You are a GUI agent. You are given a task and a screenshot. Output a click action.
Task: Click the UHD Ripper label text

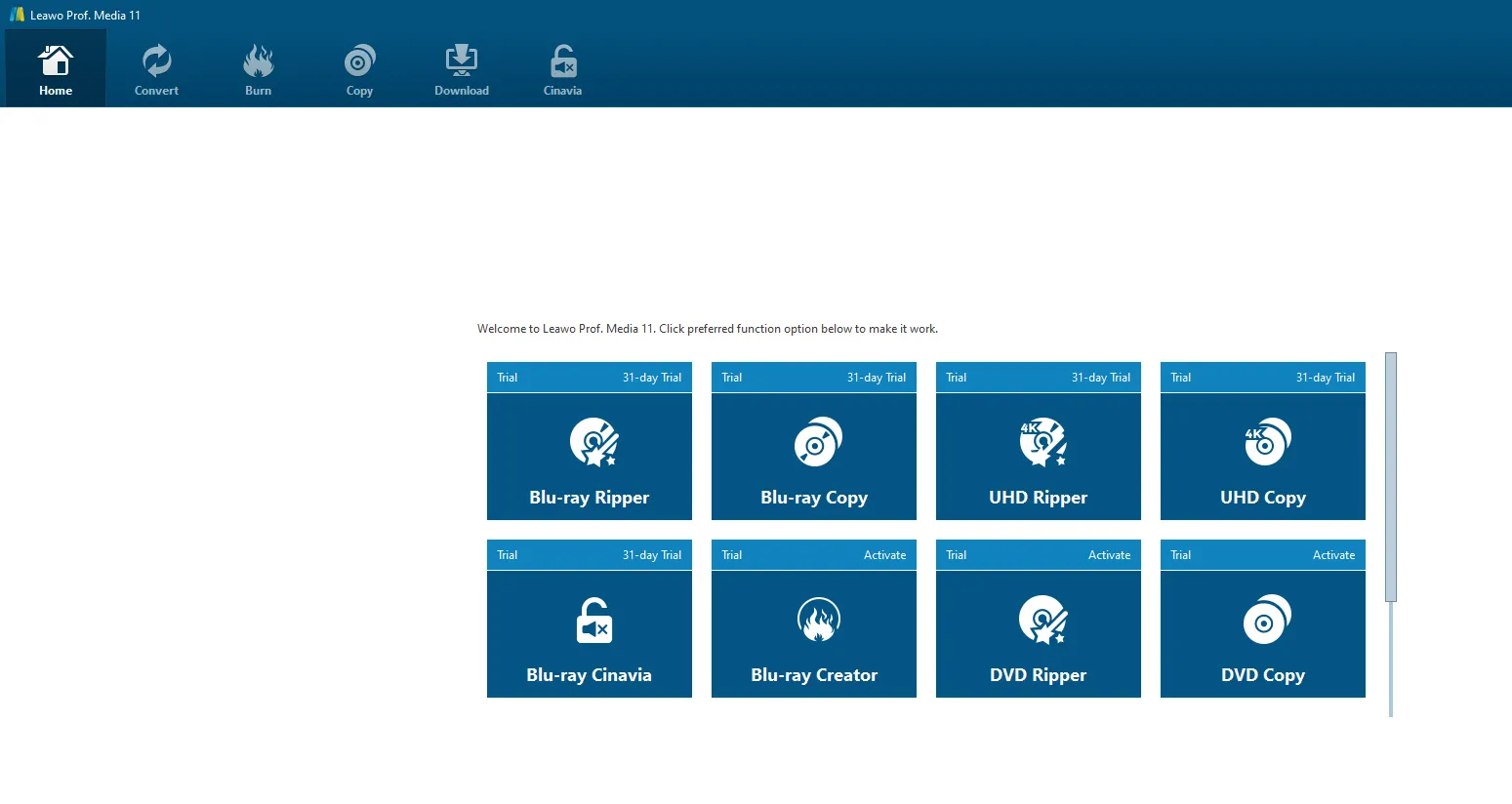pyautogui.click(x=1039, y=498)
